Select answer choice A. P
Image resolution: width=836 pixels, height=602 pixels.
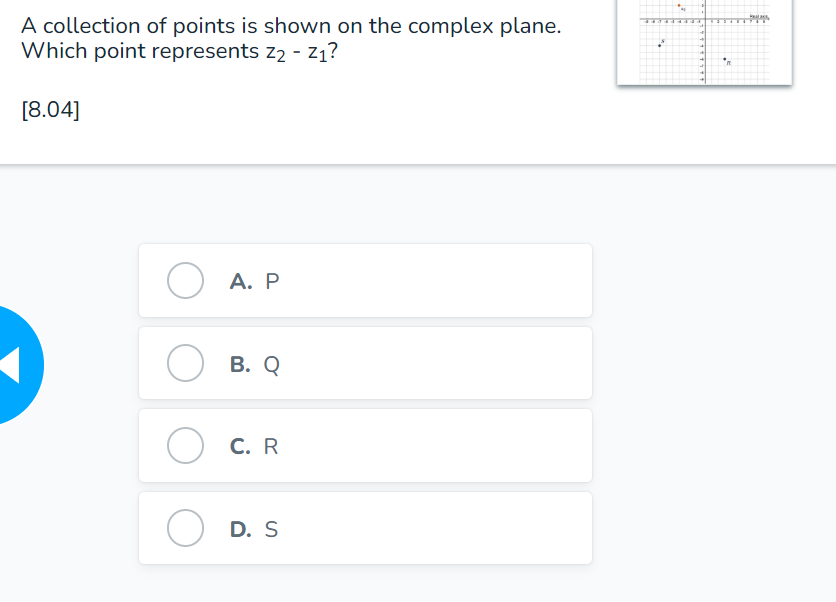pyautogui.click(x=365, y=281)
